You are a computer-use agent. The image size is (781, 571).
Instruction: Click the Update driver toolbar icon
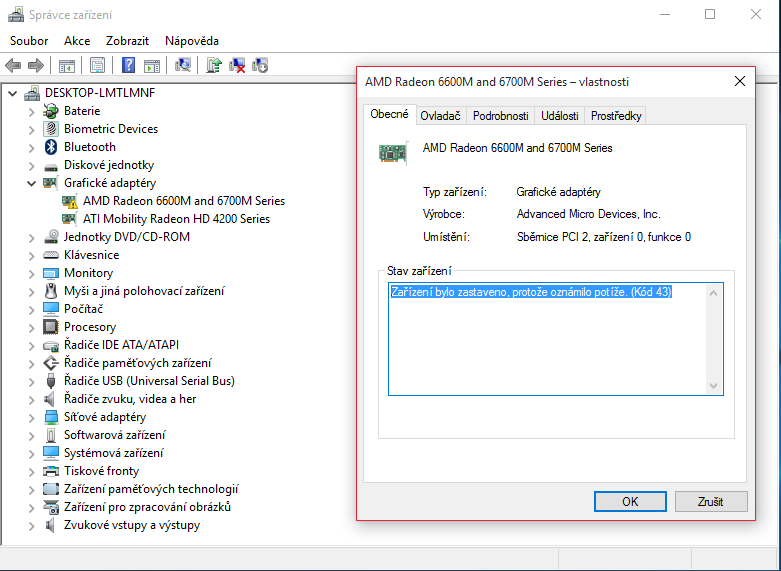pos(214,65)
